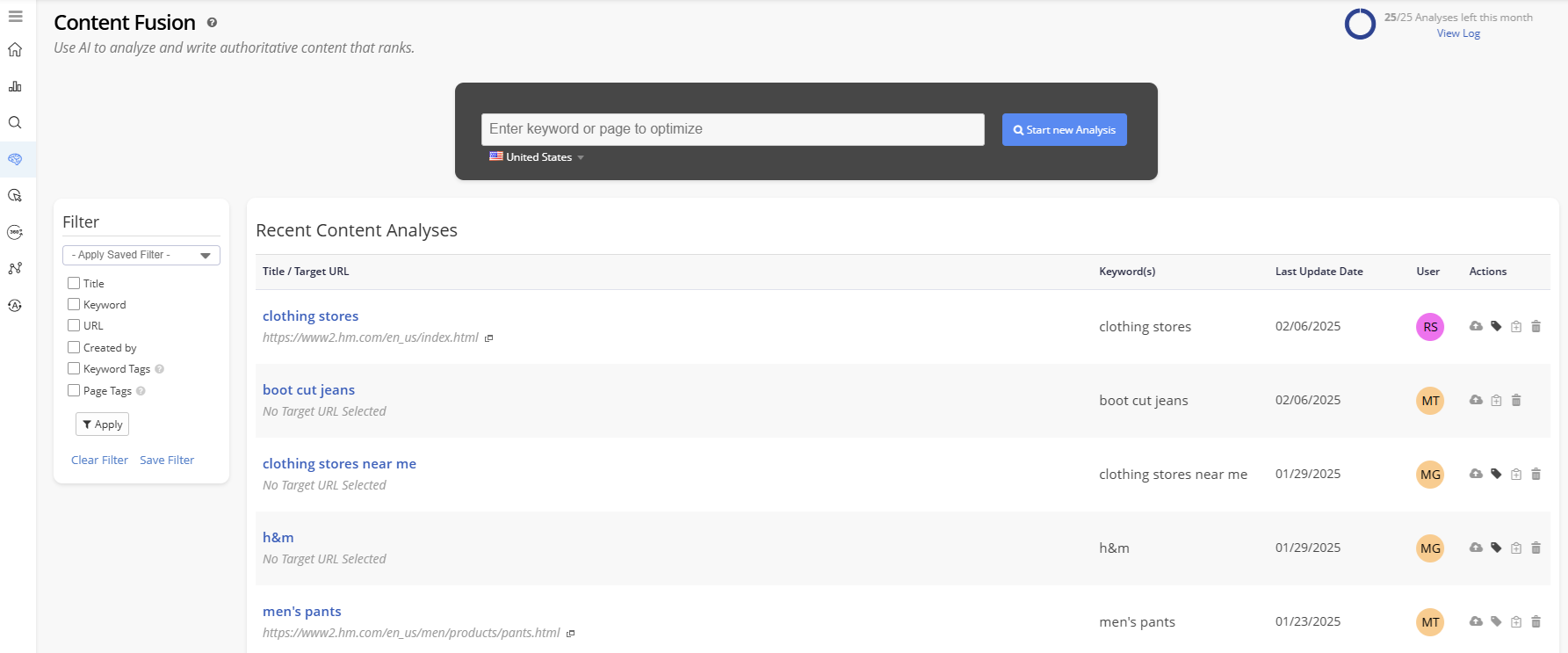Open the United States country selector

537,157
